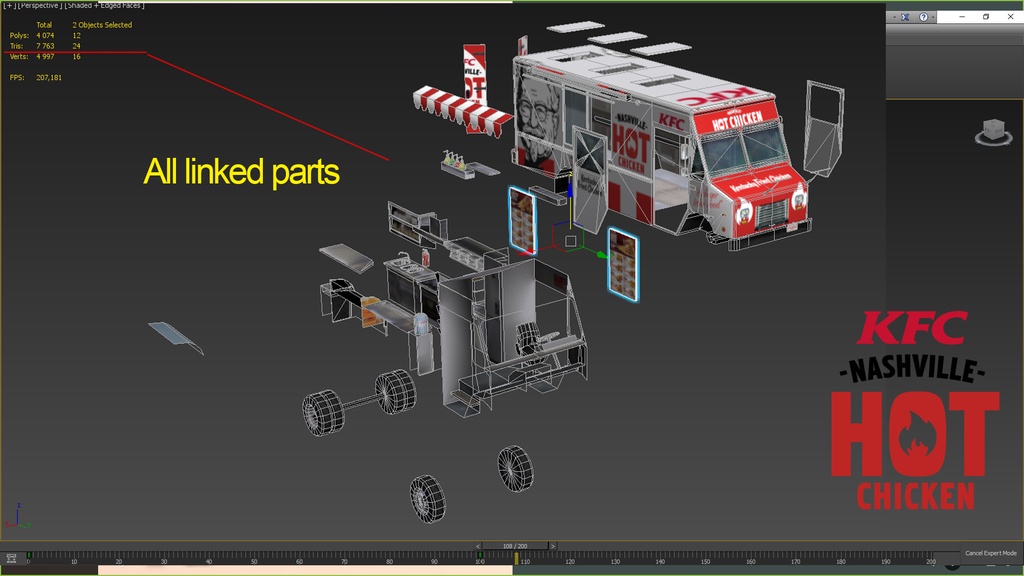Viewport: 1024px width, 576px height.
Task: Click the ViewCube in the viewport
Action: tap(994, 131)
